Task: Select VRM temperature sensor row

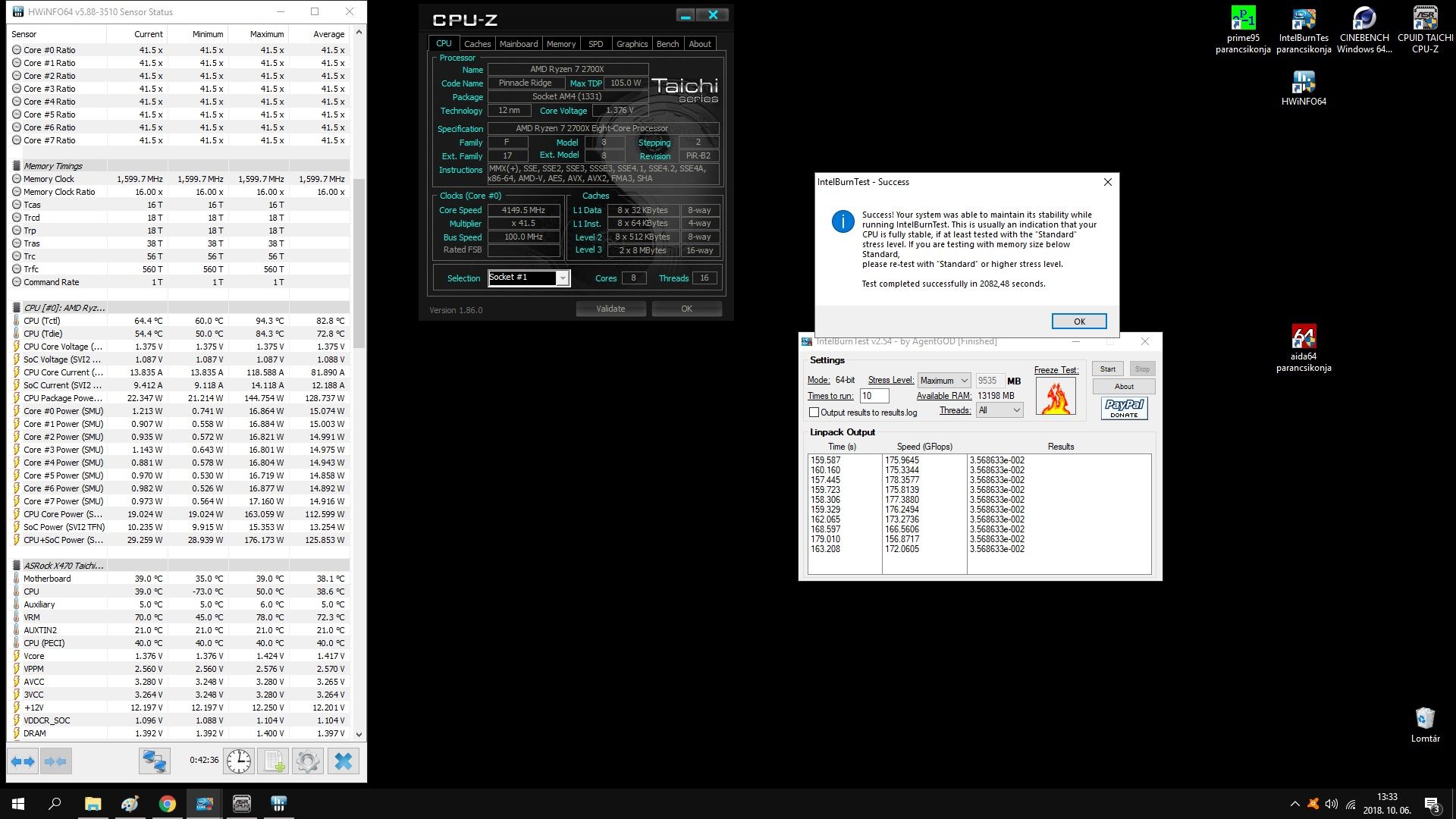Action: pos(180,617)
